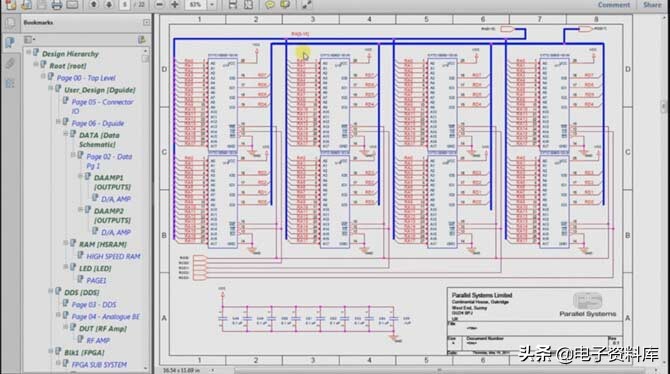Open bookmark Page 06 - Dguide
Viewport: 670px width, 374px height.
(98, 123)
